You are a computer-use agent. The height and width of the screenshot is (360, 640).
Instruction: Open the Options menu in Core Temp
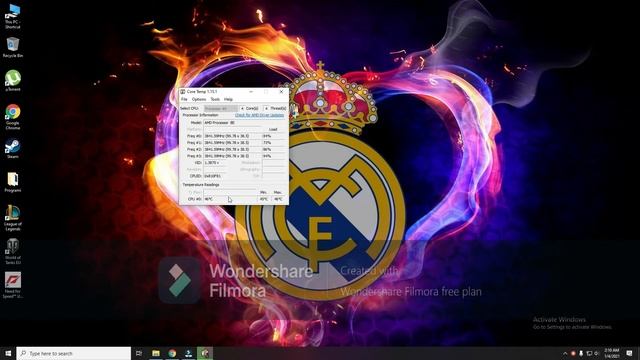pyautogui.click(x=199, y=99)
